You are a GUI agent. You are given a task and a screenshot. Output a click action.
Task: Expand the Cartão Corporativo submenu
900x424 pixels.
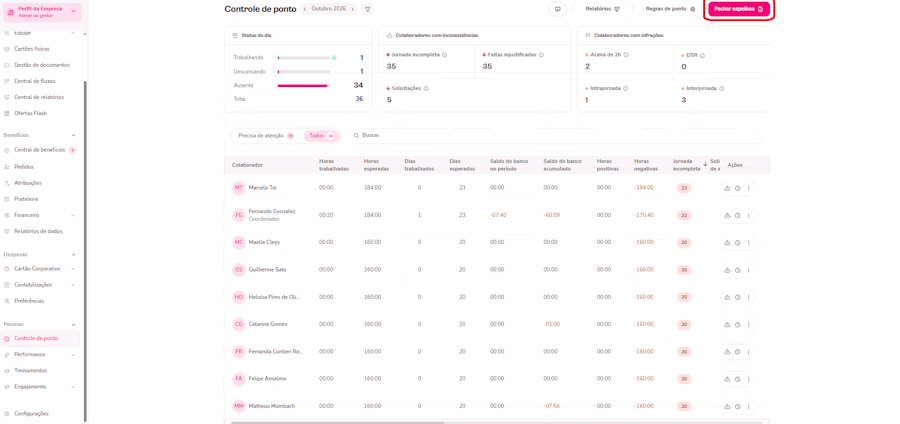click(x=73, y=269)
